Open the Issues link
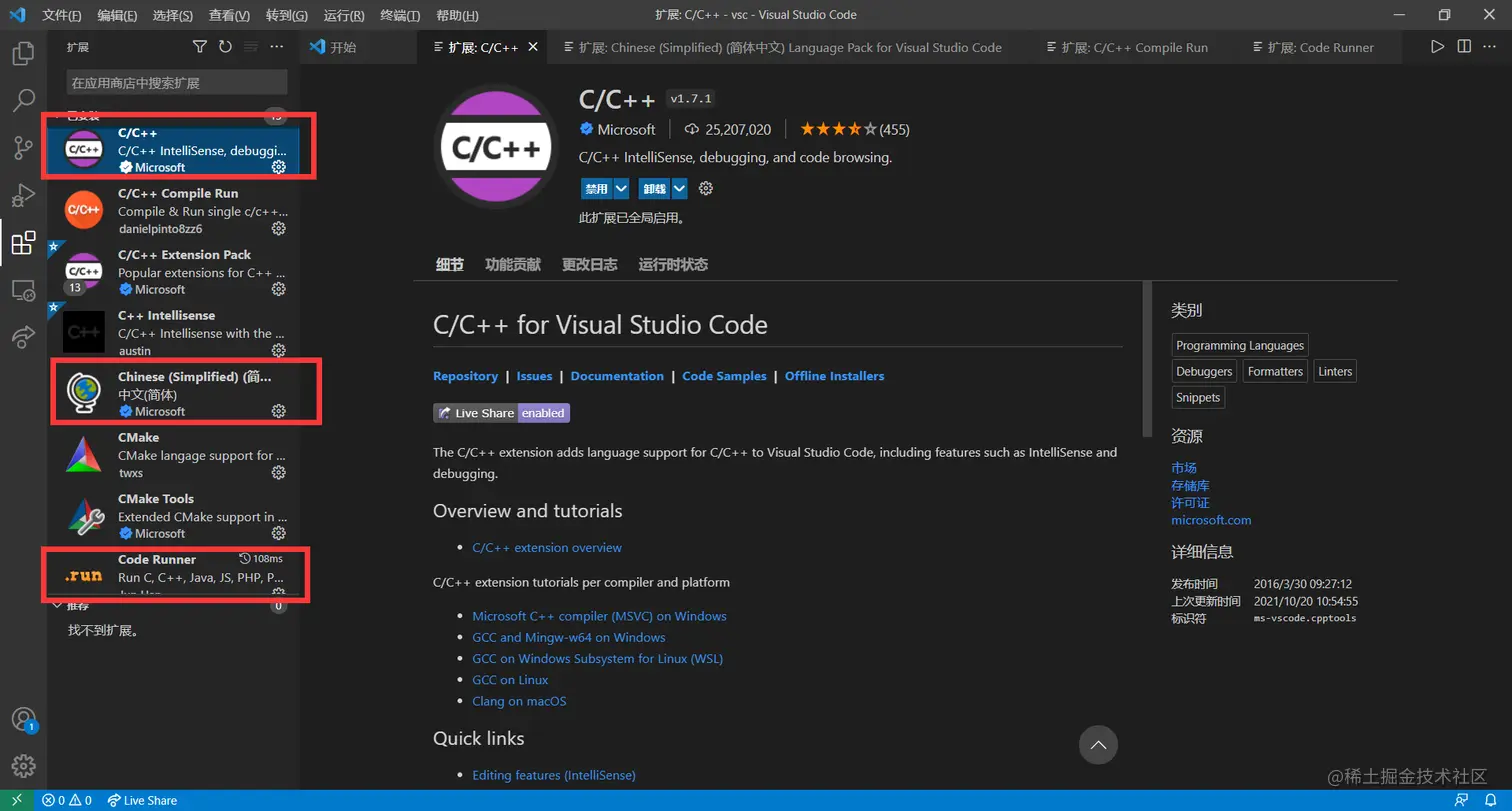 (535, 376)
